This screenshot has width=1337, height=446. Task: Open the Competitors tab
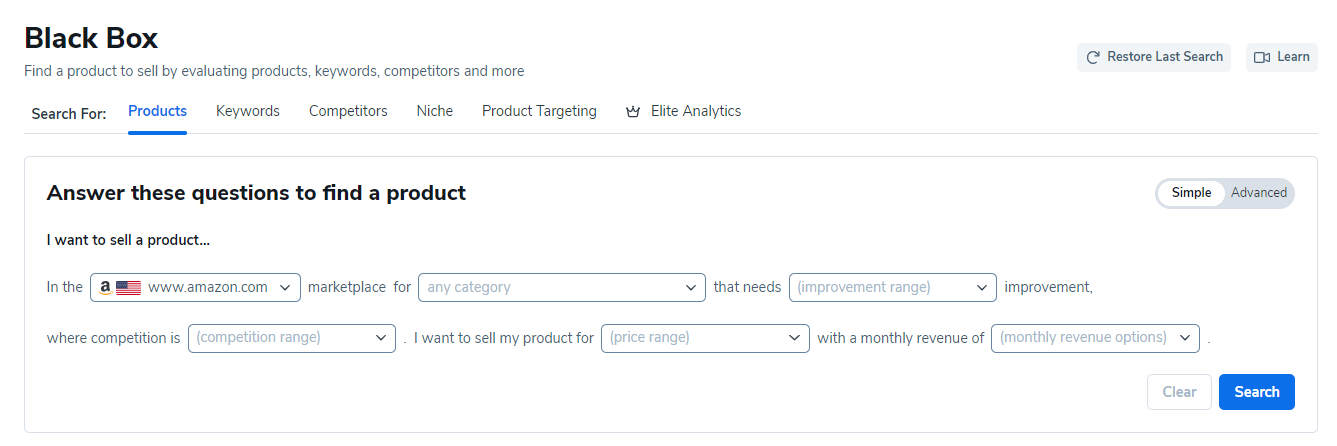(348, 111)
